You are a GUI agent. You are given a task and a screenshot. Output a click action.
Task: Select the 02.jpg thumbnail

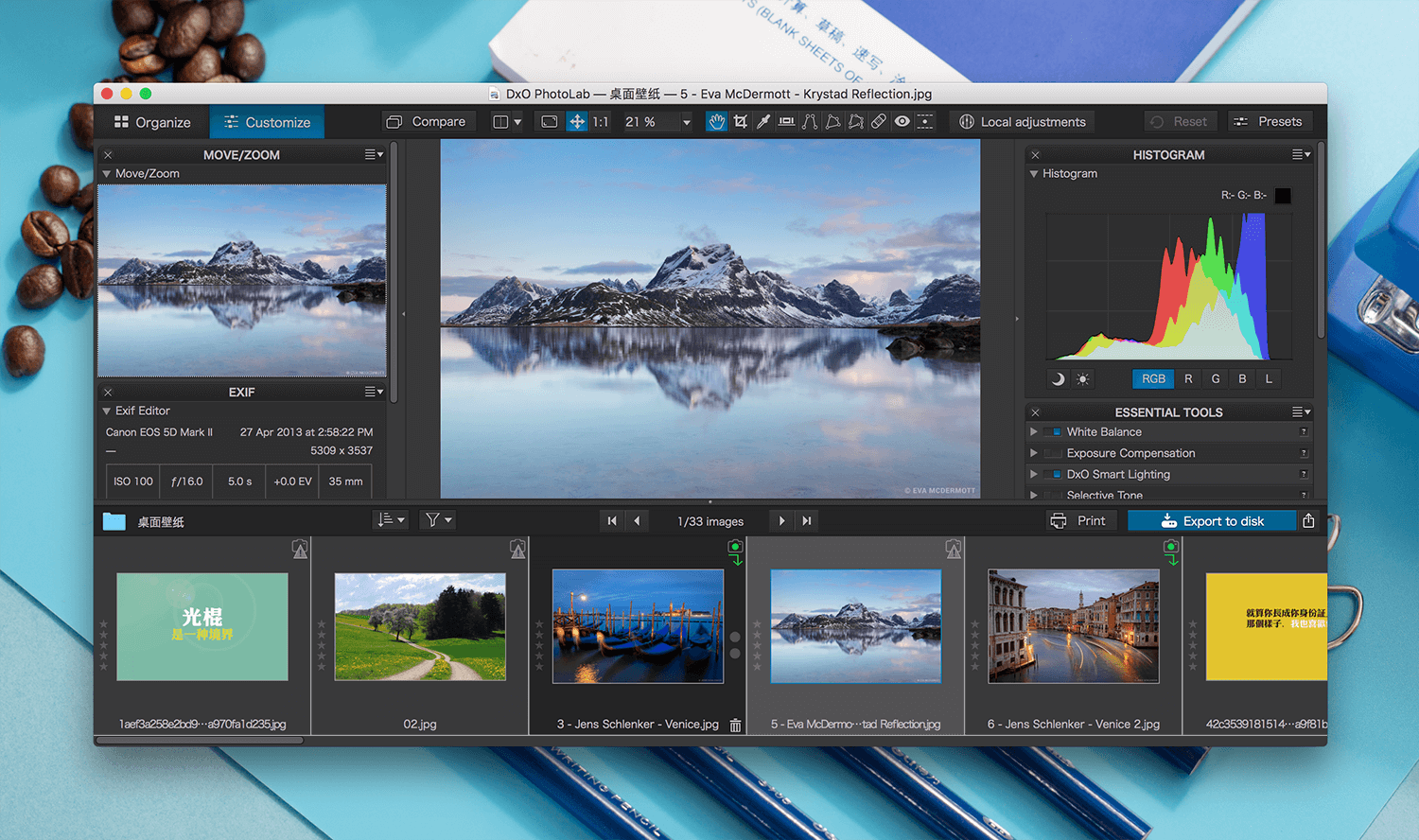coord(420,626)
